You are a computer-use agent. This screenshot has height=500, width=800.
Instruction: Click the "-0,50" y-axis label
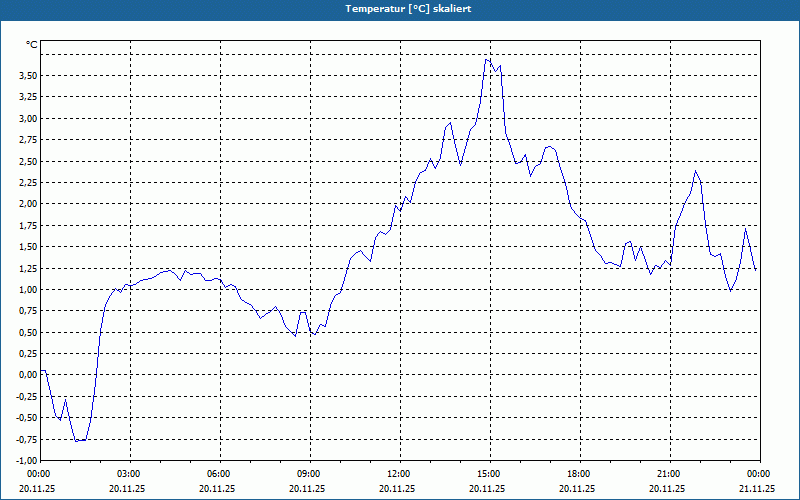[27, 418]
